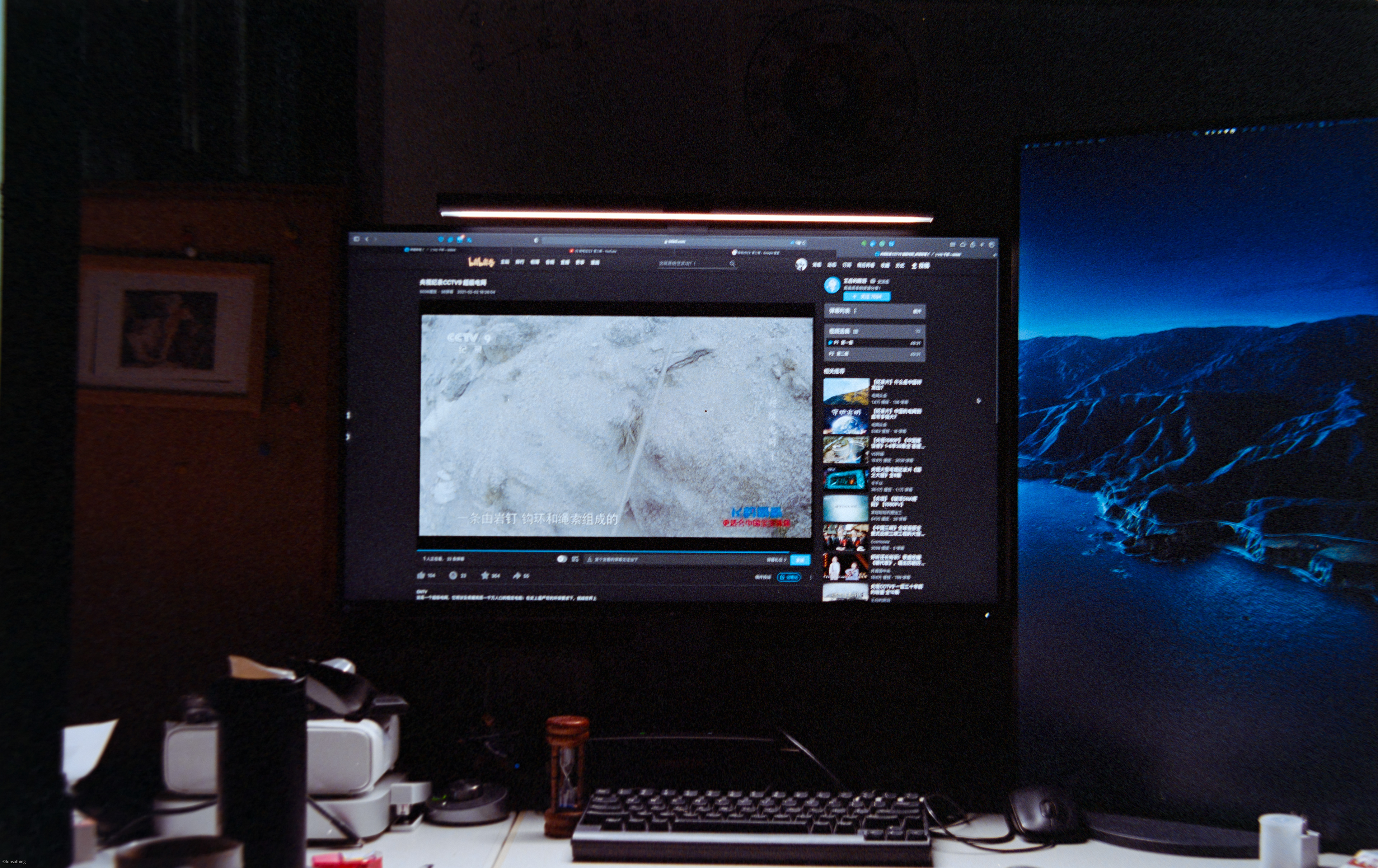The width and height of the screenshot is (1378, 868).
Task: Click the coin icon below the video
Action: (x=453, y=576)
